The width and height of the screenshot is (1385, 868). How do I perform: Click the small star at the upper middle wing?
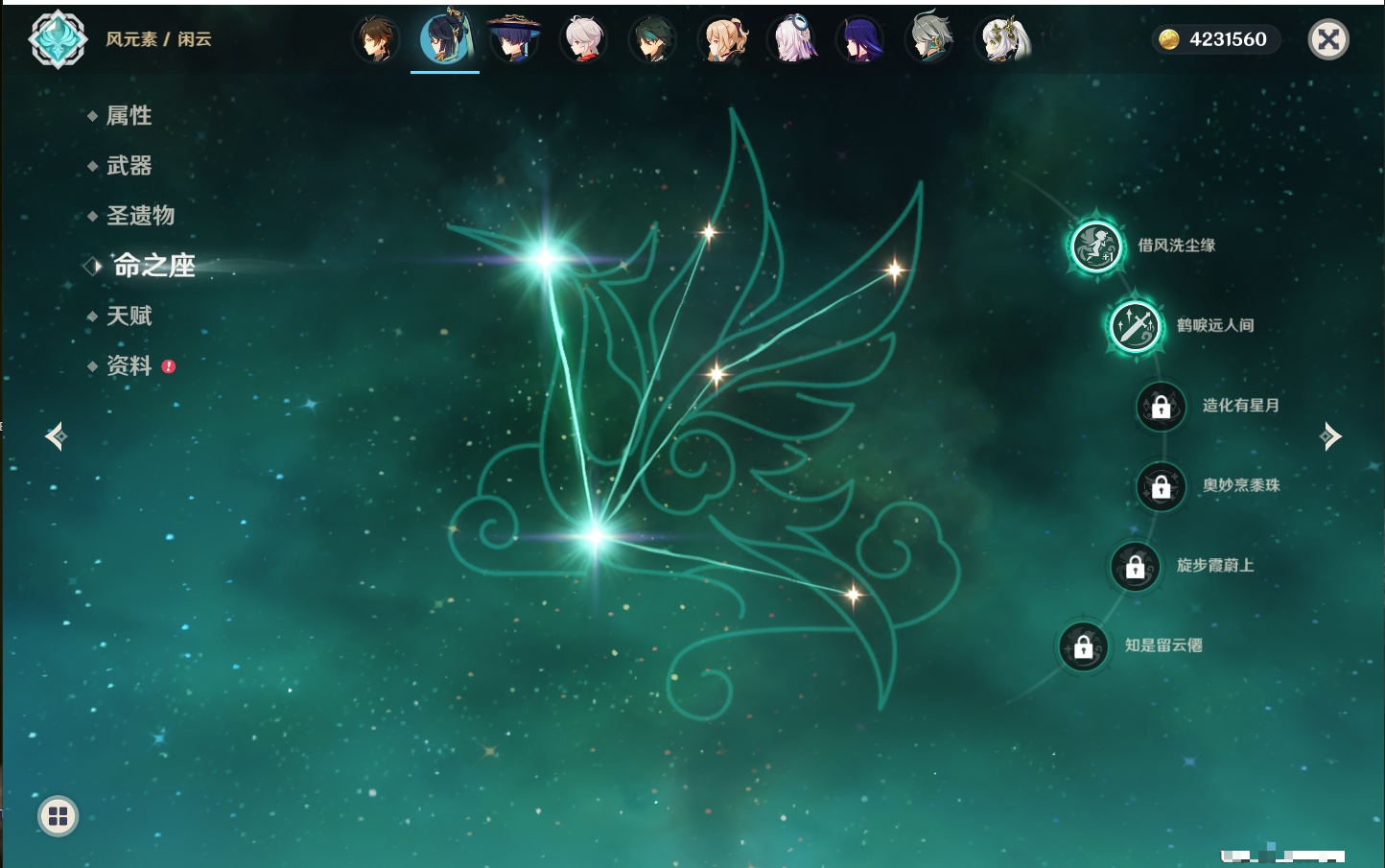point(709,231)
